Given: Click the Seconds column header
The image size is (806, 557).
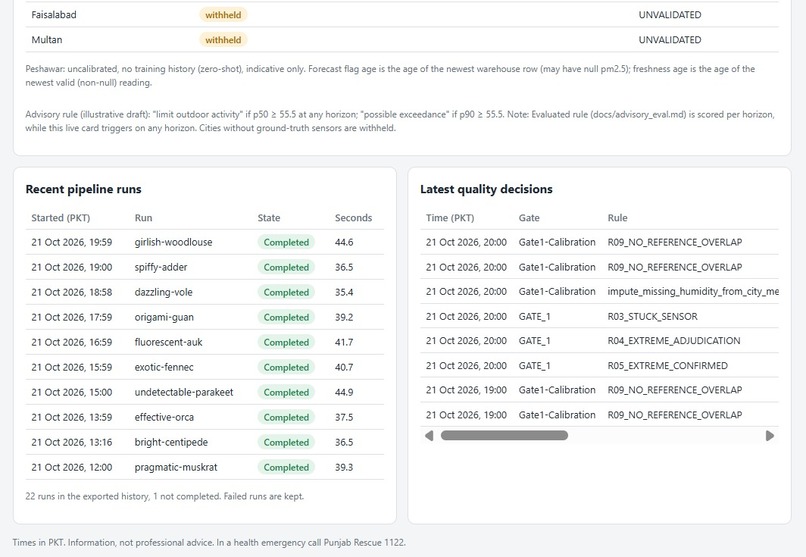Looking at the screenshot, I should [354, 218].
